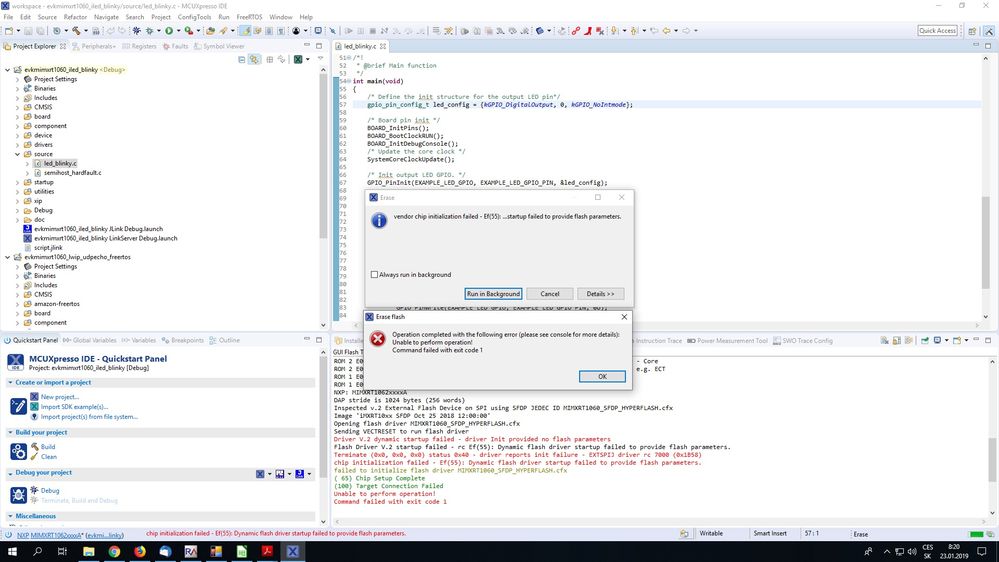Viewport: 999px width, 562px height.
Task: Select evkmimxrt1060_iled_blinky JLink Debug.launch file
Action: [98, 229]
